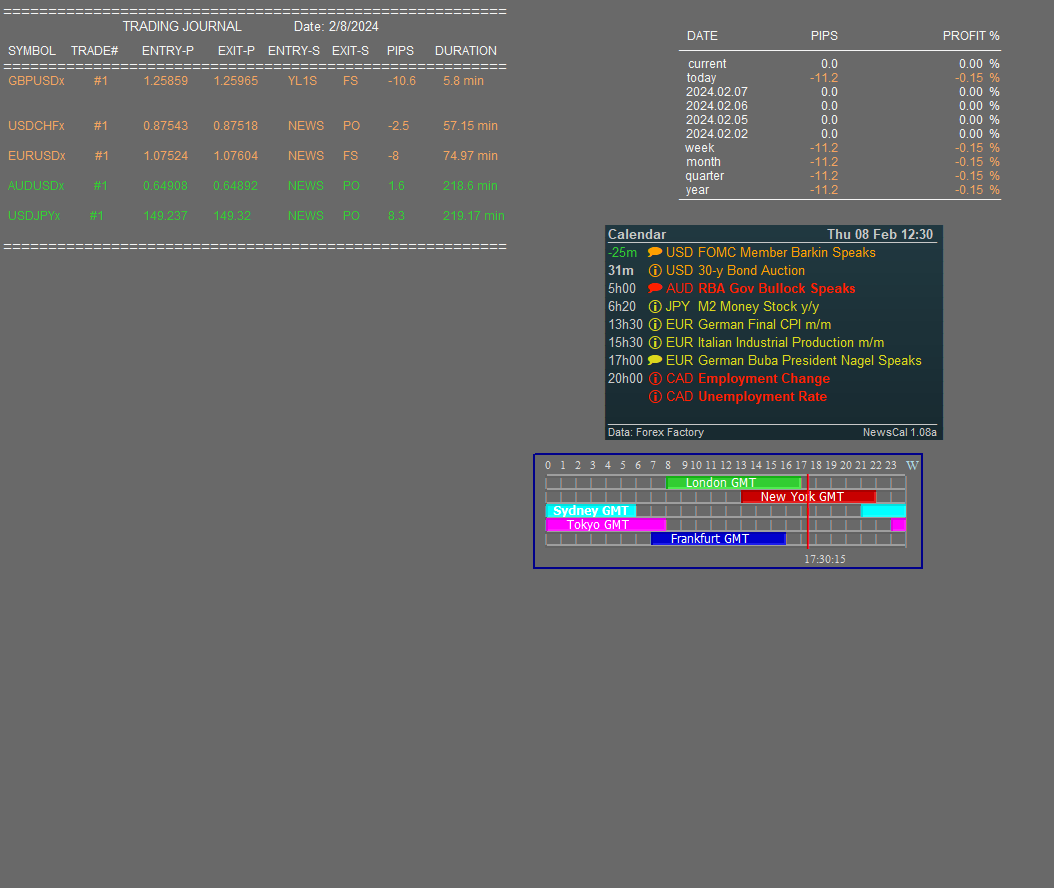Click the DATE header in the summary table
This screenshot has width=1054, height=888.
[702, 36]
